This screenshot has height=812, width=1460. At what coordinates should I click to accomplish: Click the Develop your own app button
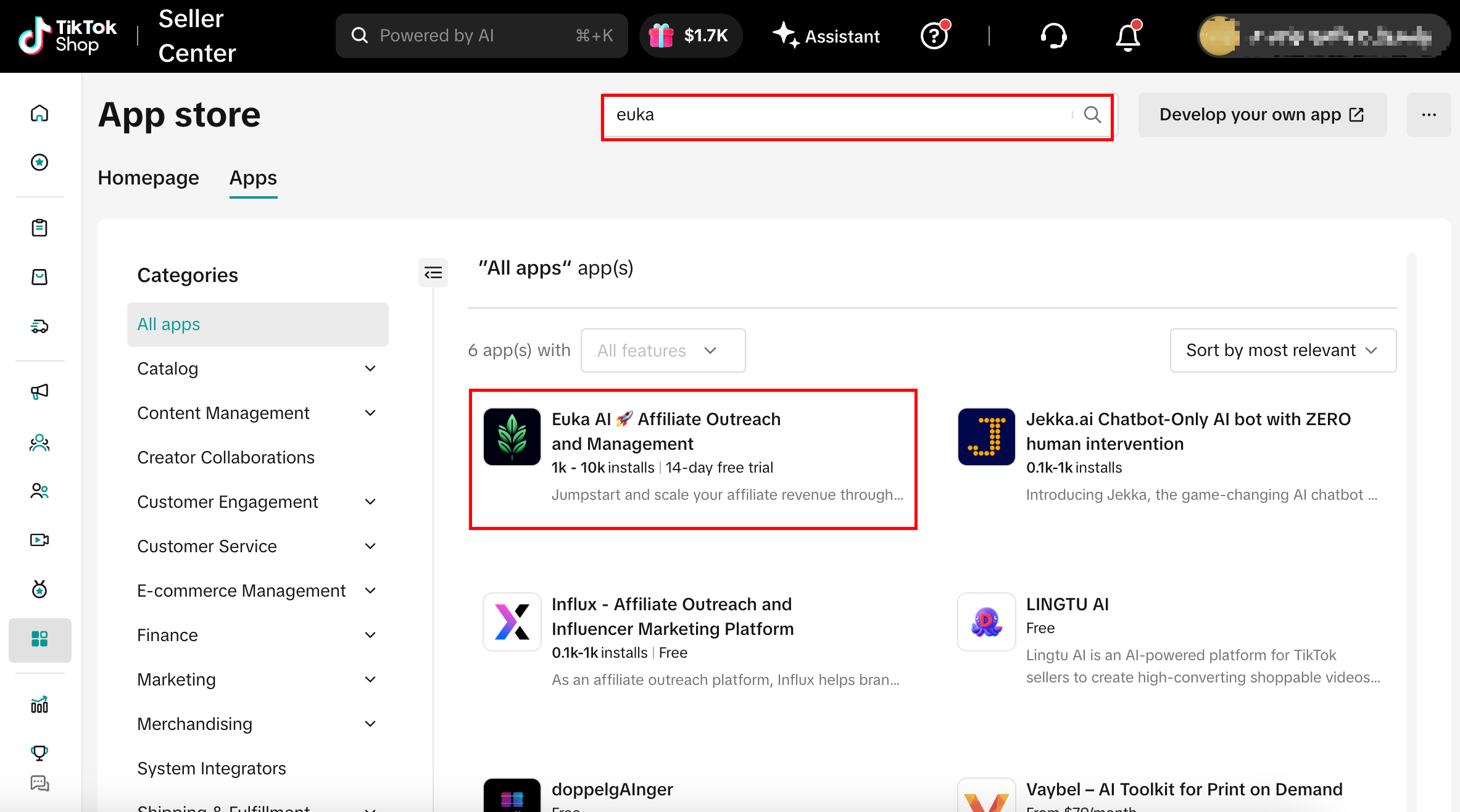coord(1263,115)
